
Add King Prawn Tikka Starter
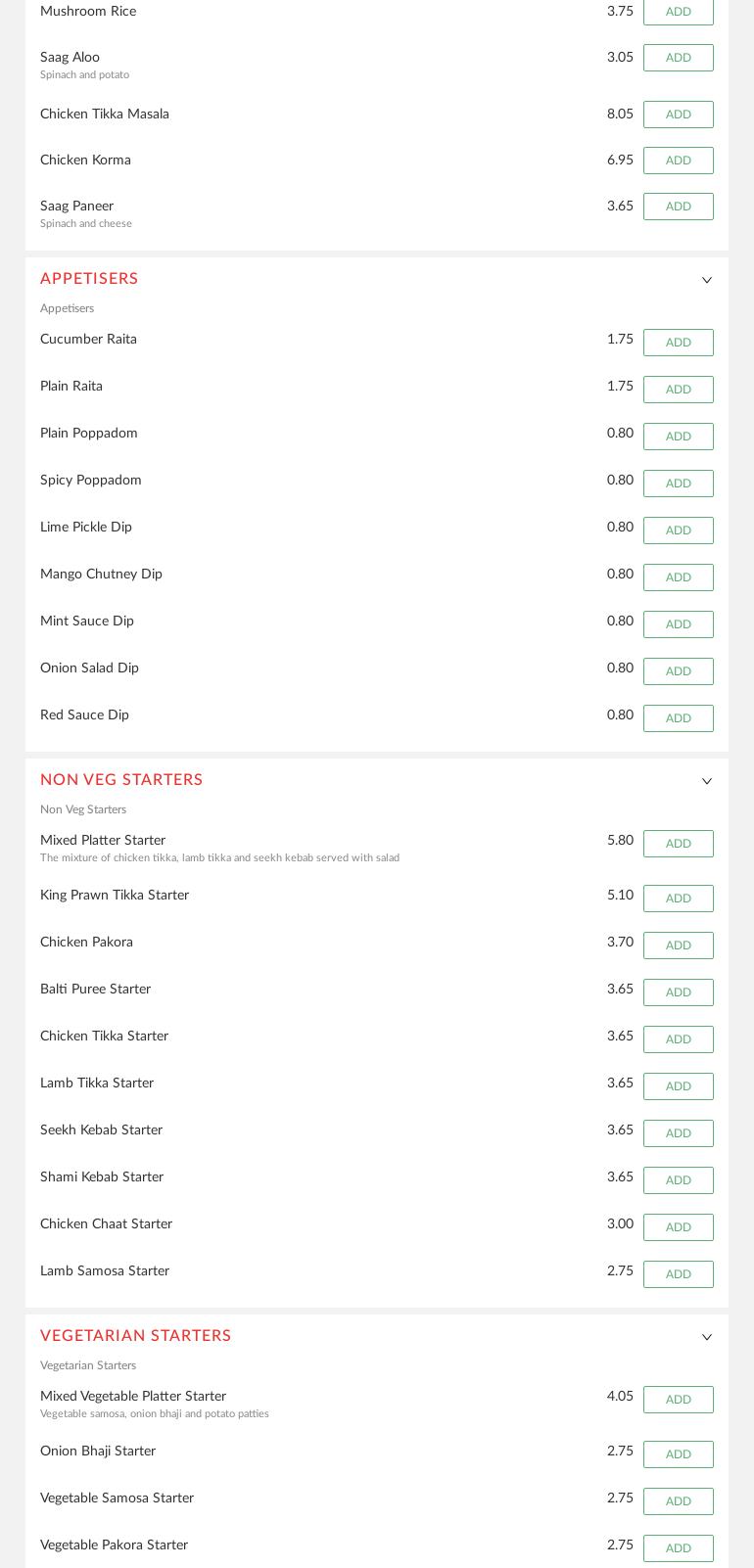point(679,899)
